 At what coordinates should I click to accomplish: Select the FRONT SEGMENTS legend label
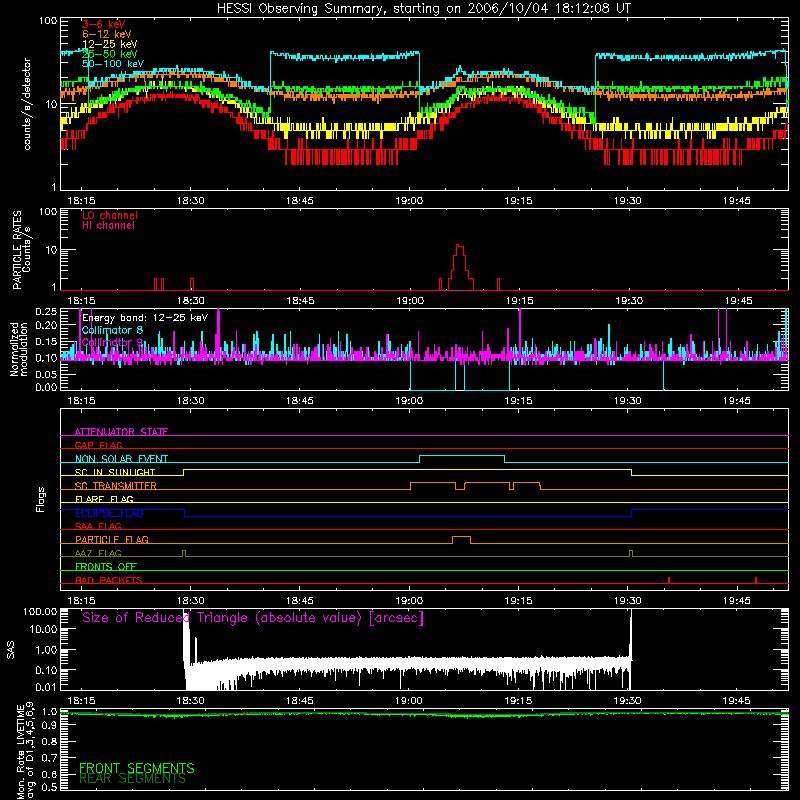pyautogui.click(x=137, y=768)
